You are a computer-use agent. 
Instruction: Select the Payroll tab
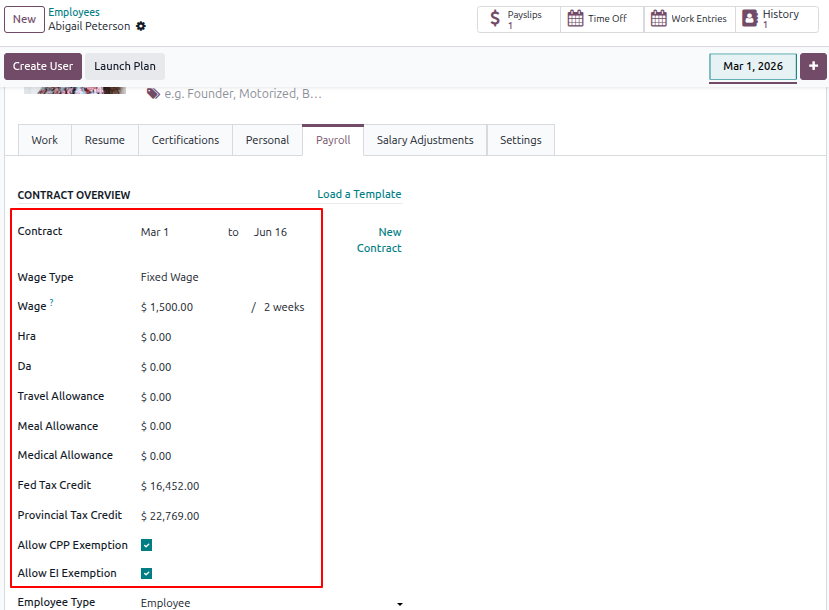click(x=333, y=140)
